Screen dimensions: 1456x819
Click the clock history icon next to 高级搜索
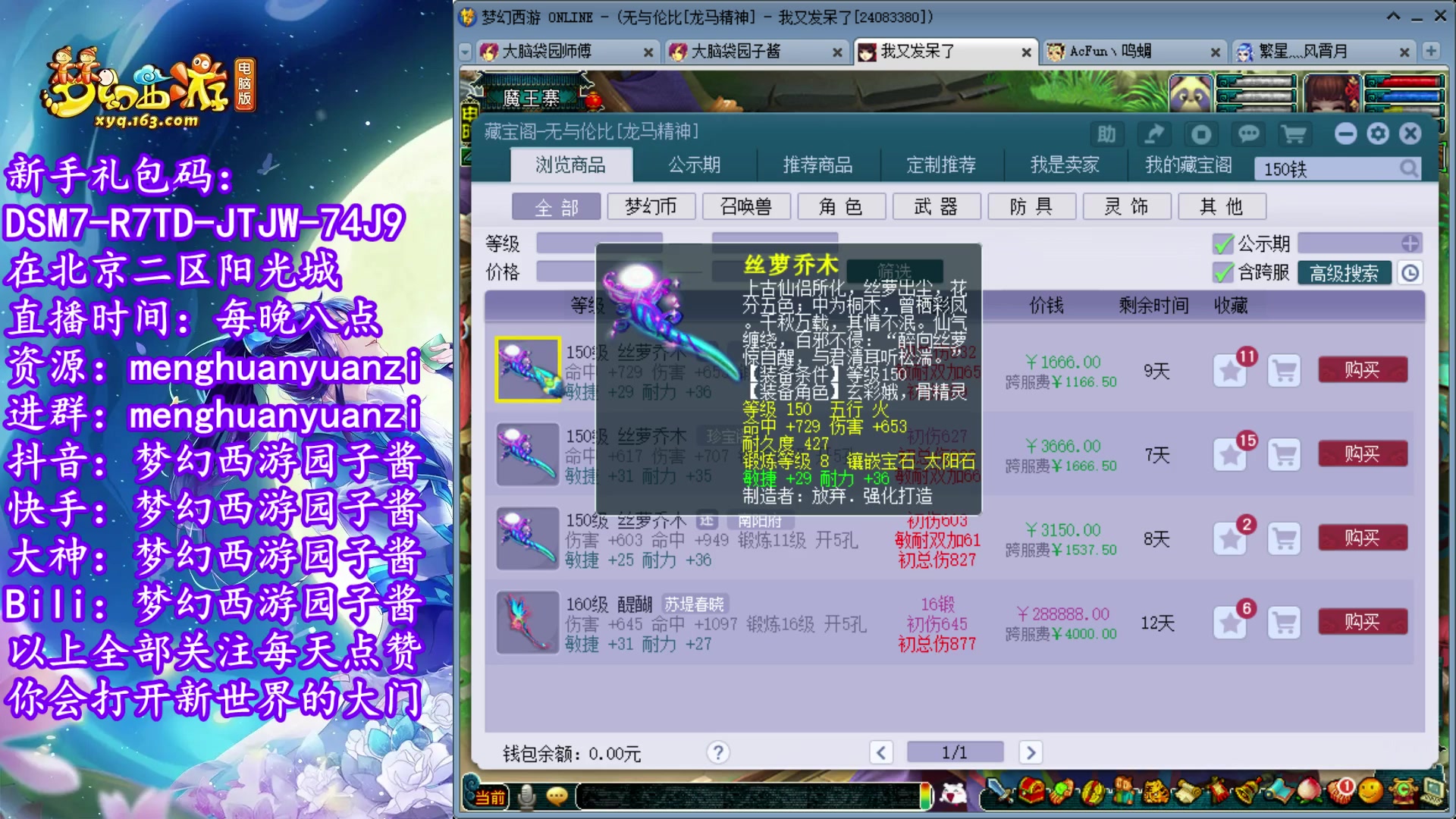pyautogui.click(x=1410, y=273)
